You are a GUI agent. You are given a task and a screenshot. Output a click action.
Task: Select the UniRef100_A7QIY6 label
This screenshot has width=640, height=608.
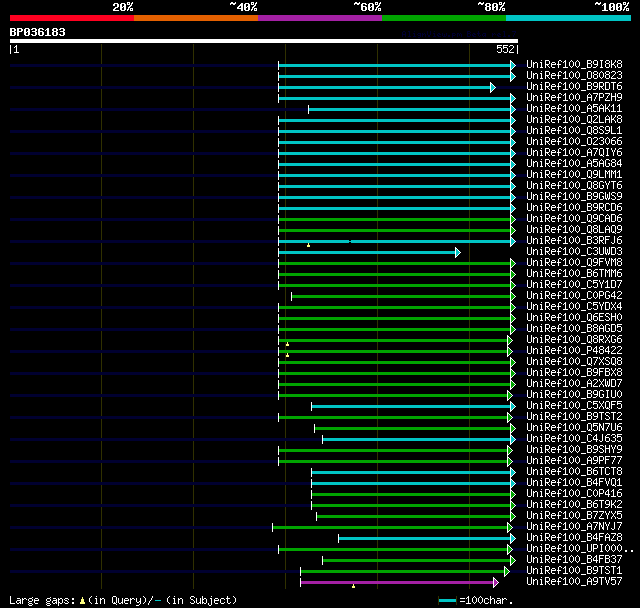(574, 153)
